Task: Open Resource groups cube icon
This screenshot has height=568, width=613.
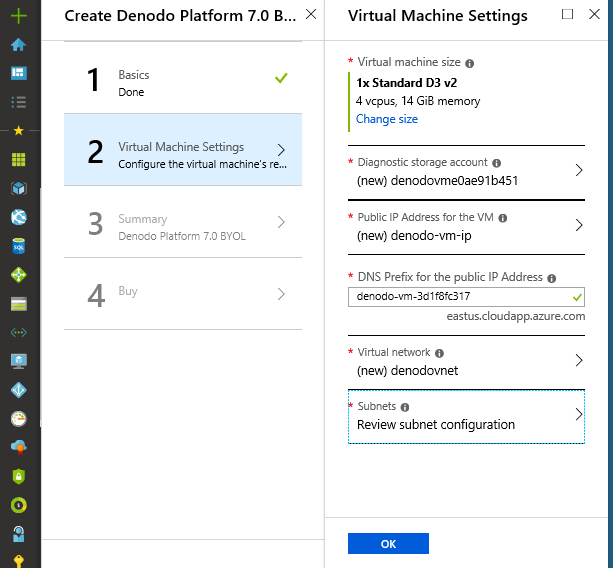Action: 18,188
